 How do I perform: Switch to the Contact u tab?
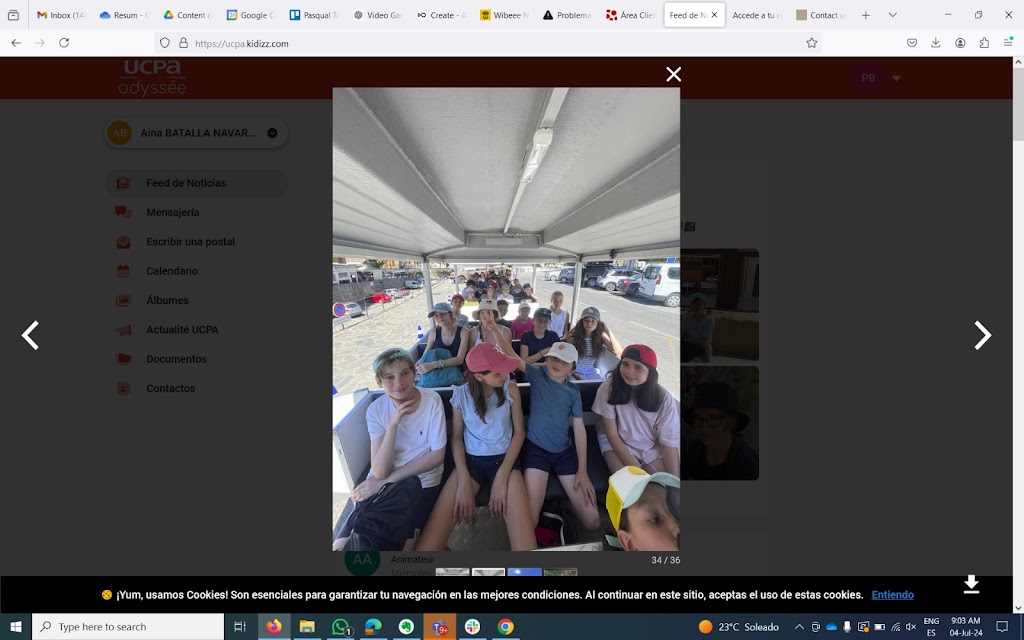tap(821, 15)
